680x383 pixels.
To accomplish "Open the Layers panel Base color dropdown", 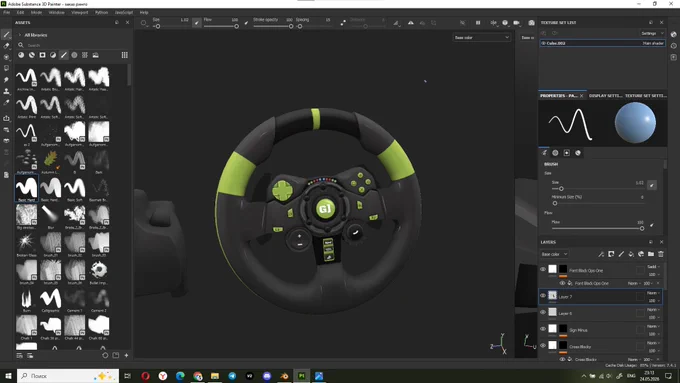I will [x=554, y=254].
